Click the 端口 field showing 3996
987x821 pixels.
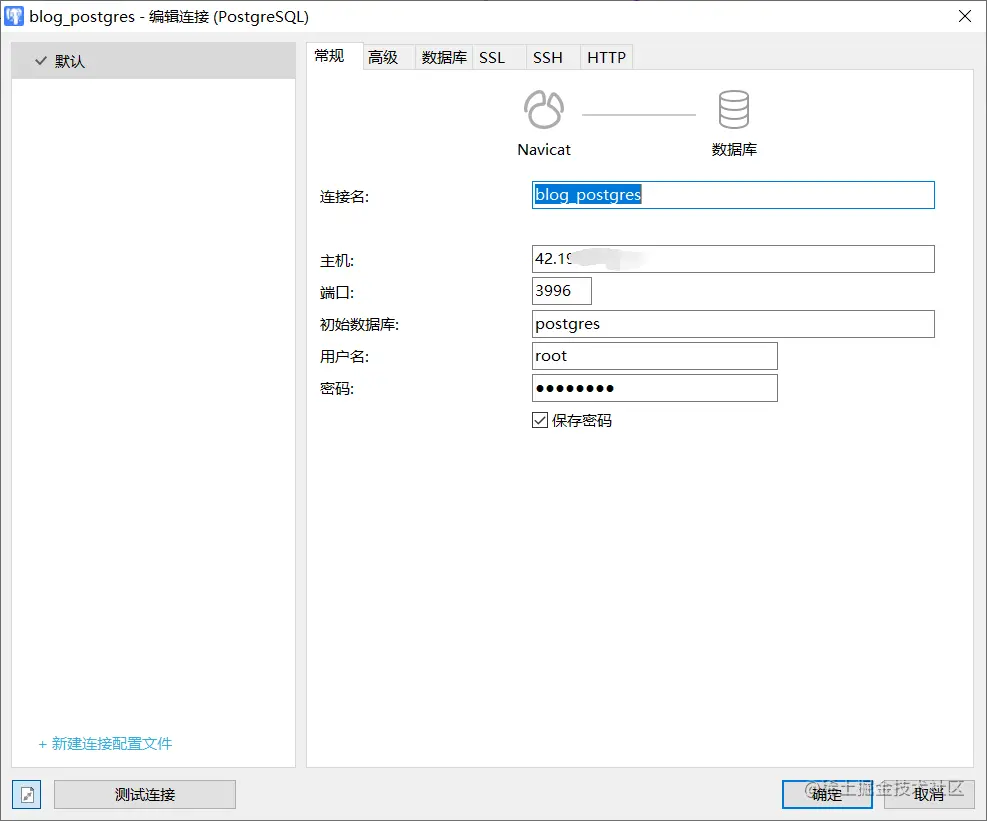click(561, 291)
